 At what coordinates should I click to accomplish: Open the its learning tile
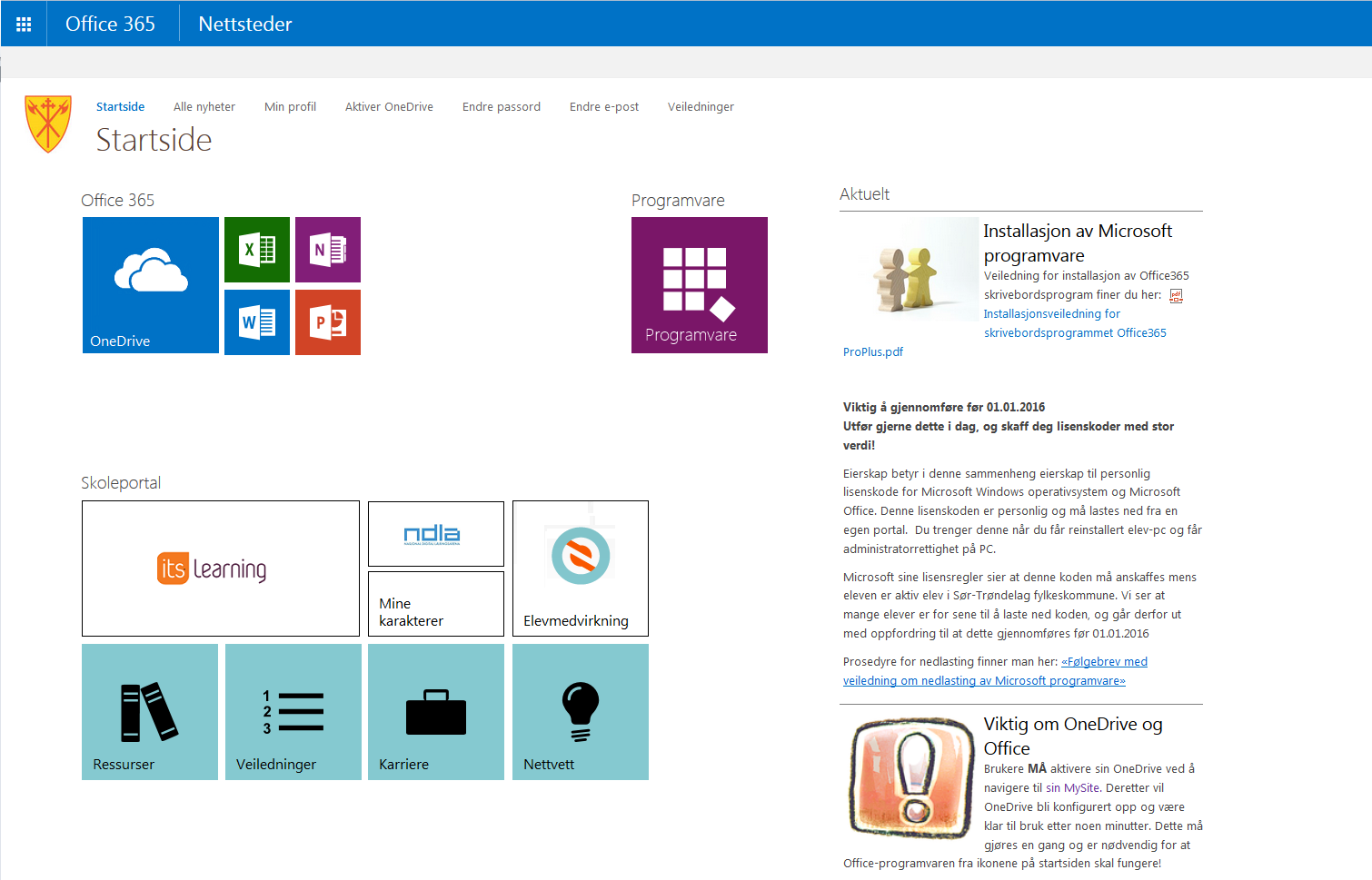pos(221,569)
